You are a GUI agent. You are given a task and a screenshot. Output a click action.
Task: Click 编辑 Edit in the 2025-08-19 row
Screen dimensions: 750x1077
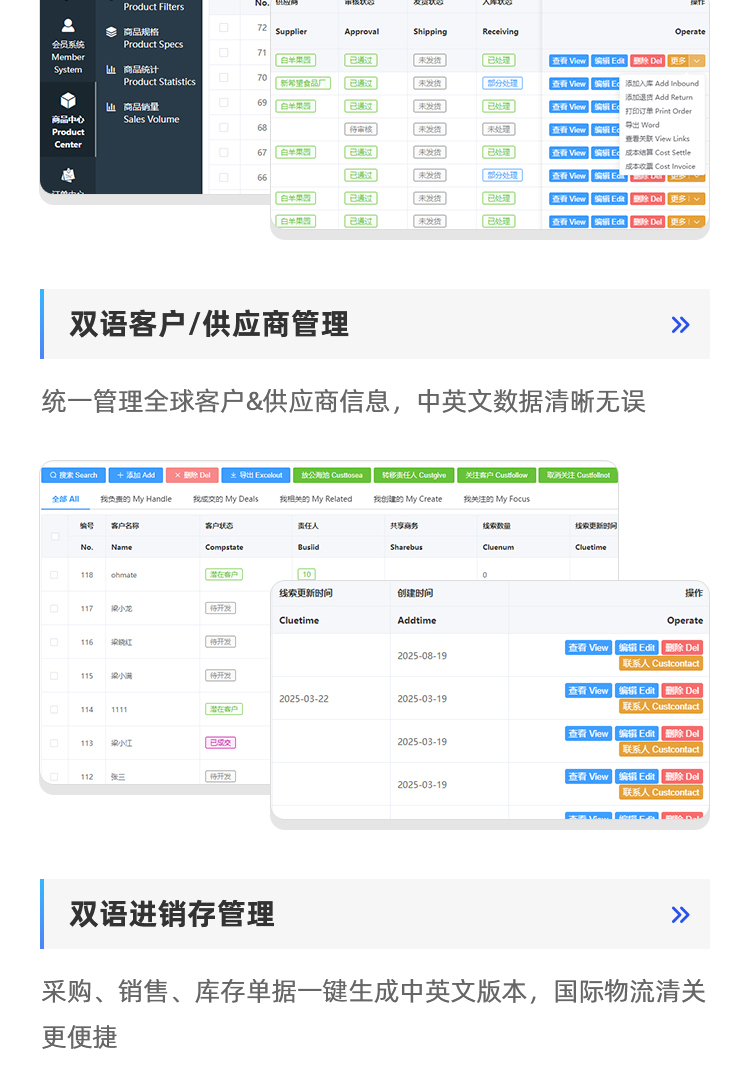pos(637,648)
